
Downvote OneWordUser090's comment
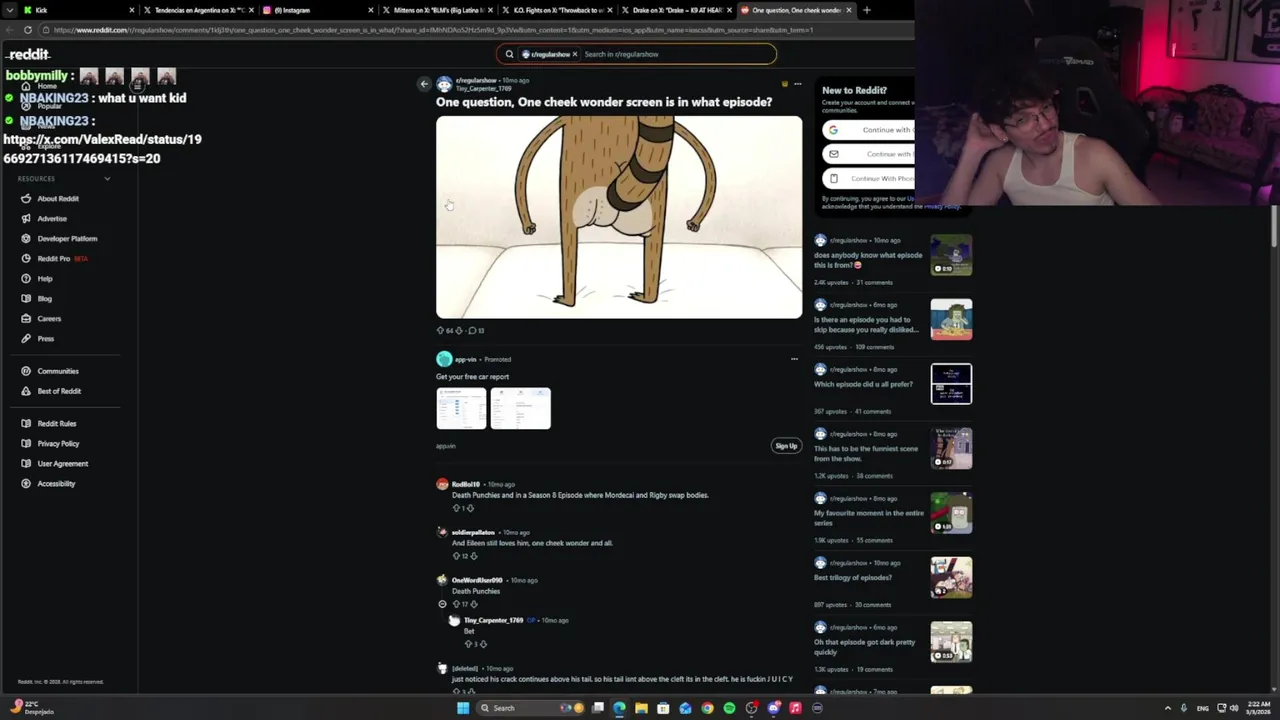point(473,604)
